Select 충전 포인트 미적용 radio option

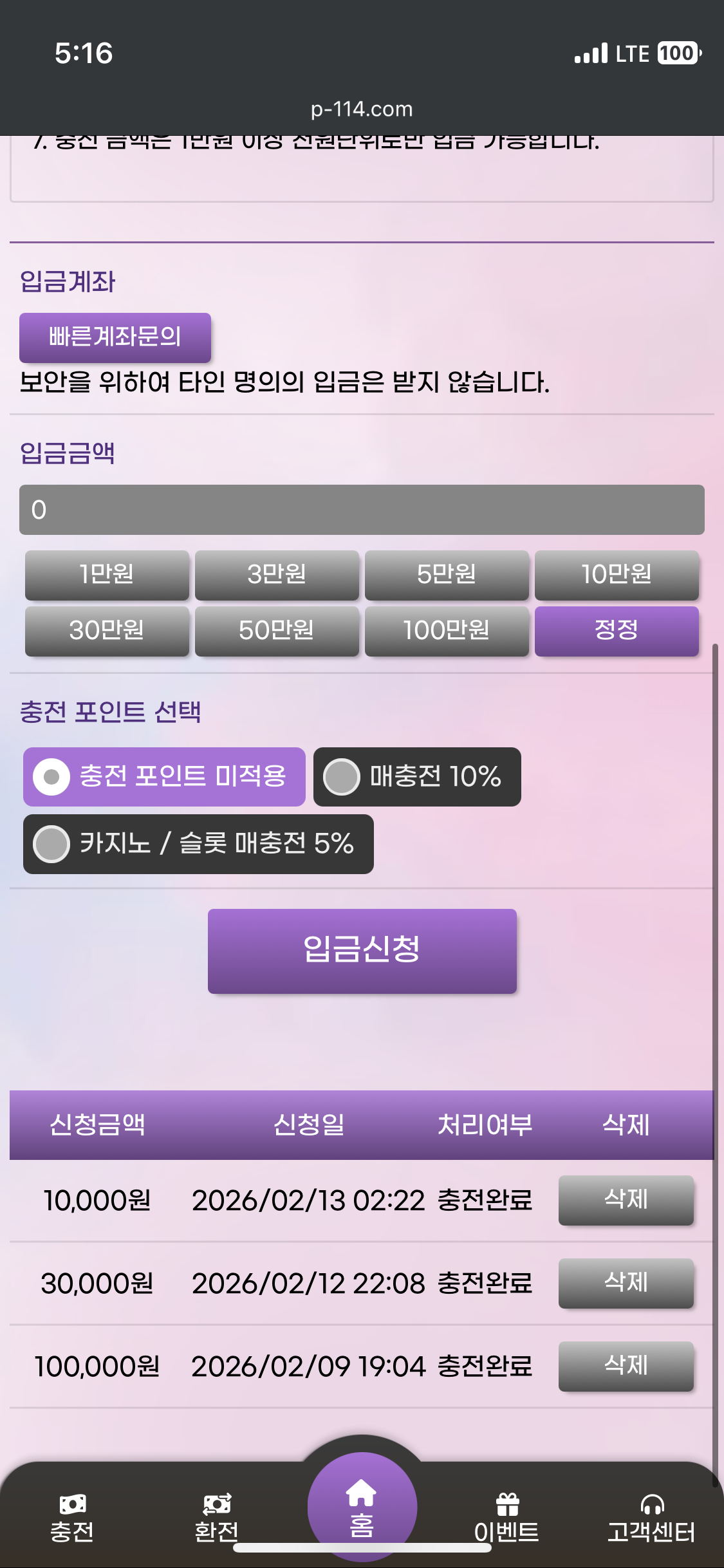pos(52,777)
